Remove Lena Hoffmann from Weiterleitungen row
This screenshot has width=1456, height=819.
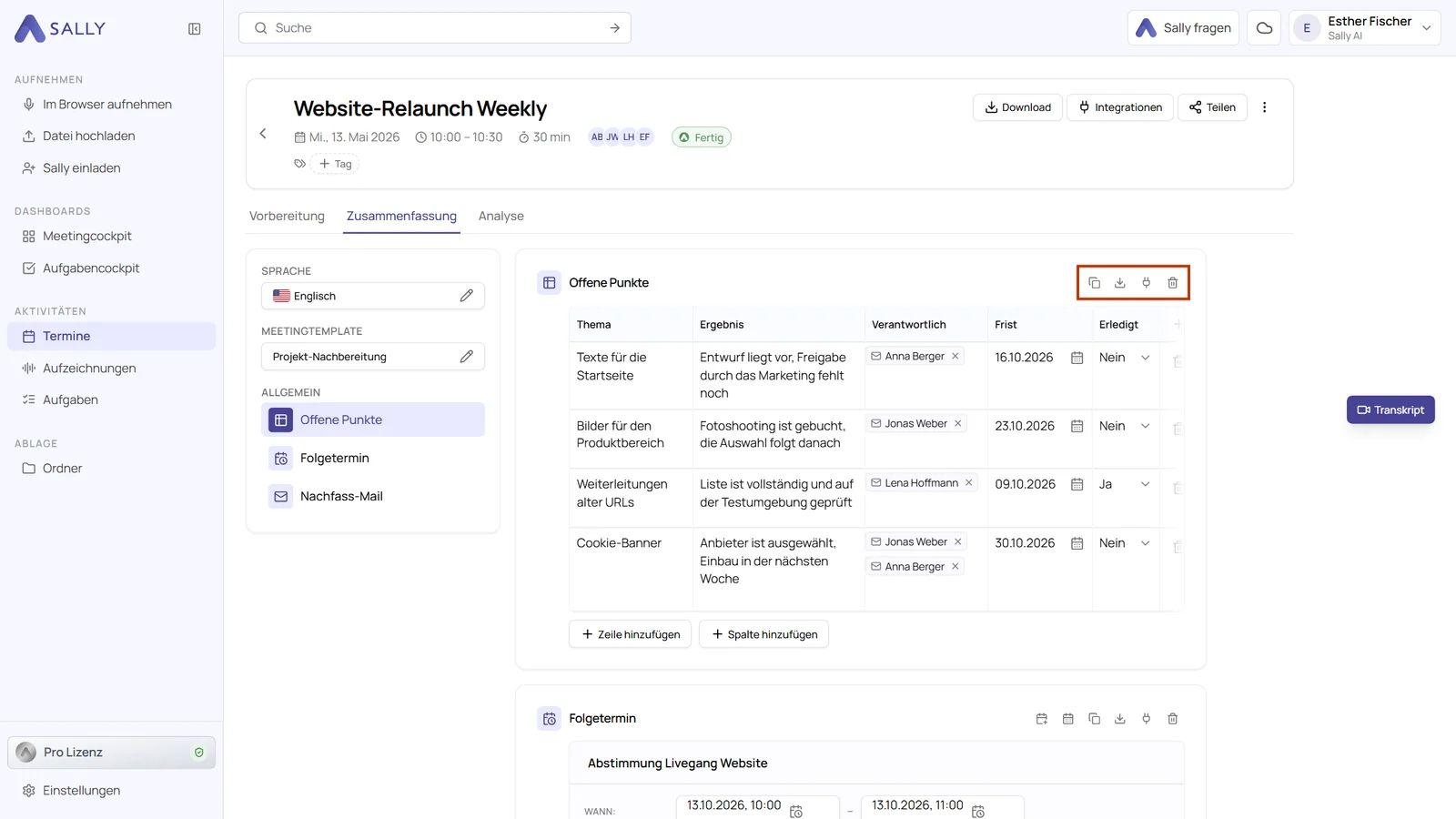tap(969, 483)
